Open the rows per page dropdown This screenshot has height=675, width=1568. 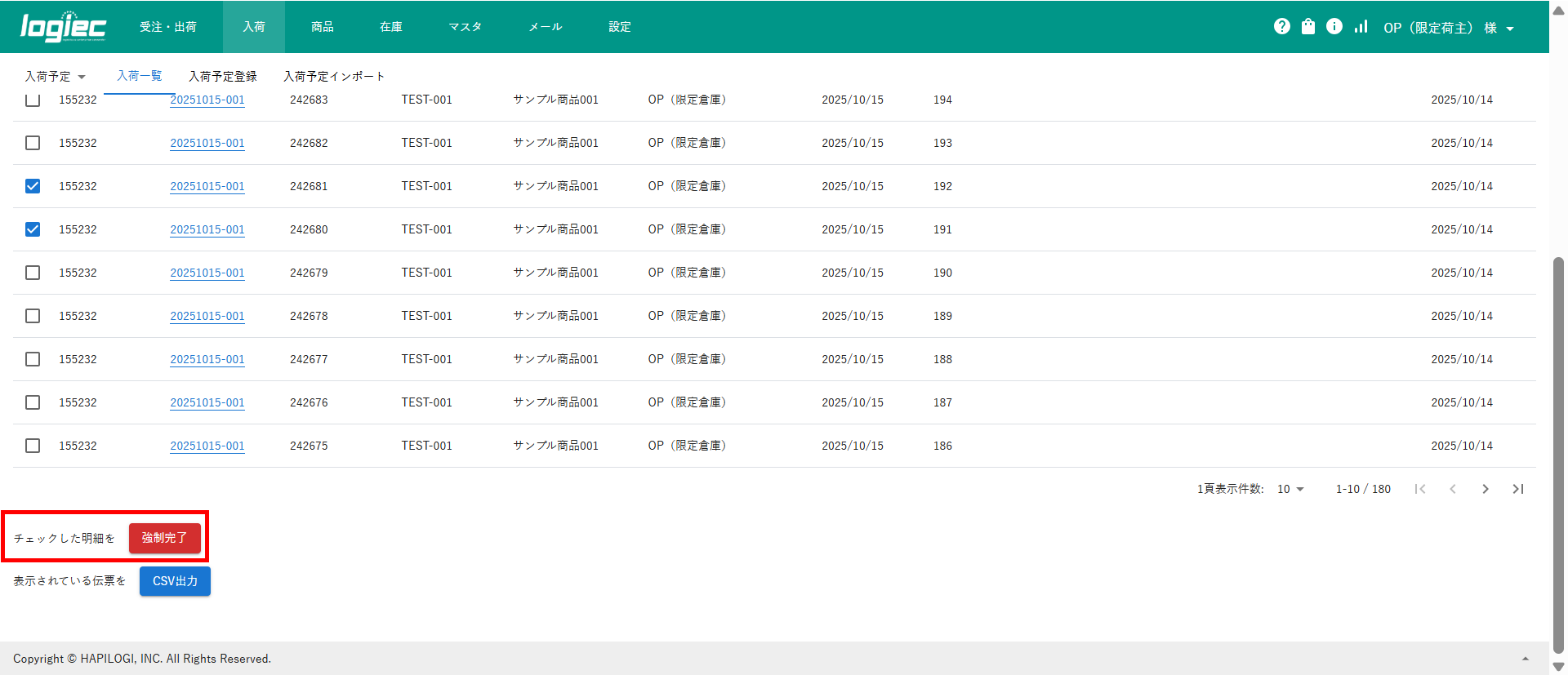(x=1290, y=489)
